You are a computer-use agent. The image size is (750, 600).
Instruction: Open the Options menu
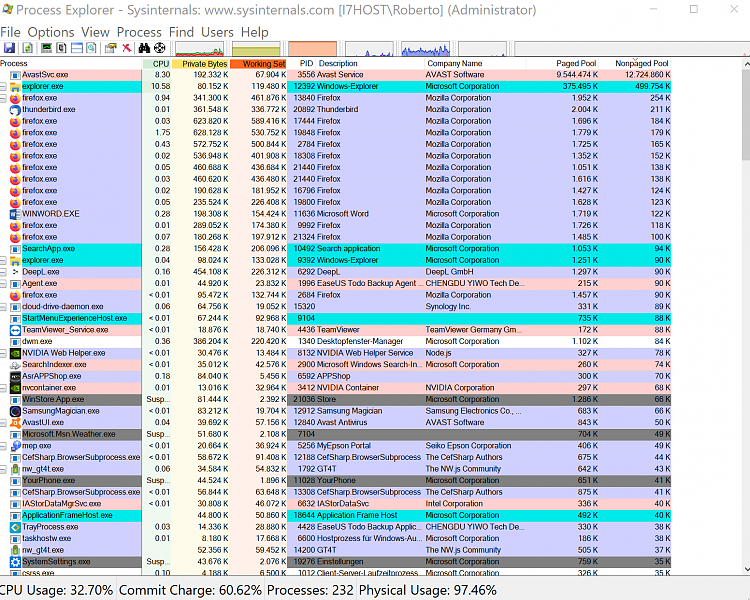point(51,32)
